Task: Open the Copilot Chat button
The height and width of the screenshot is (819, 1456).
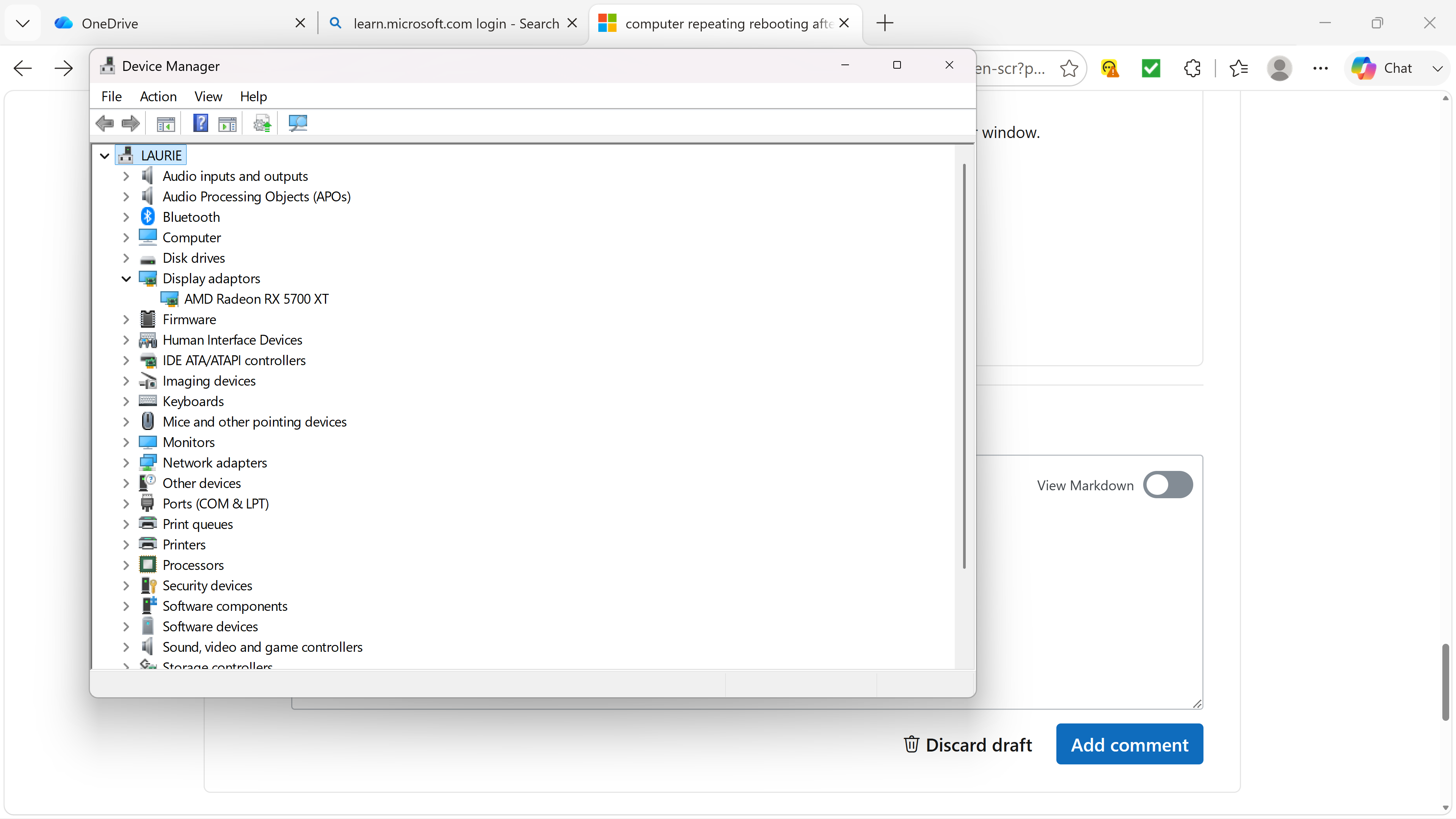Action: [1381, 68]
